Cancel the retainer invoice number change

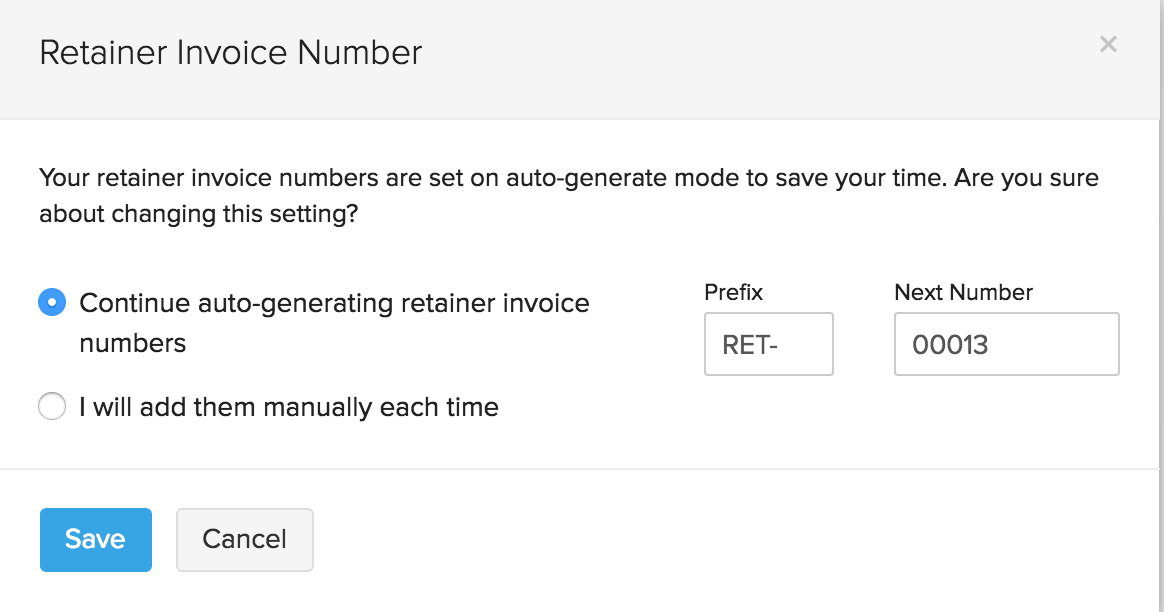[x=244, y=539]
